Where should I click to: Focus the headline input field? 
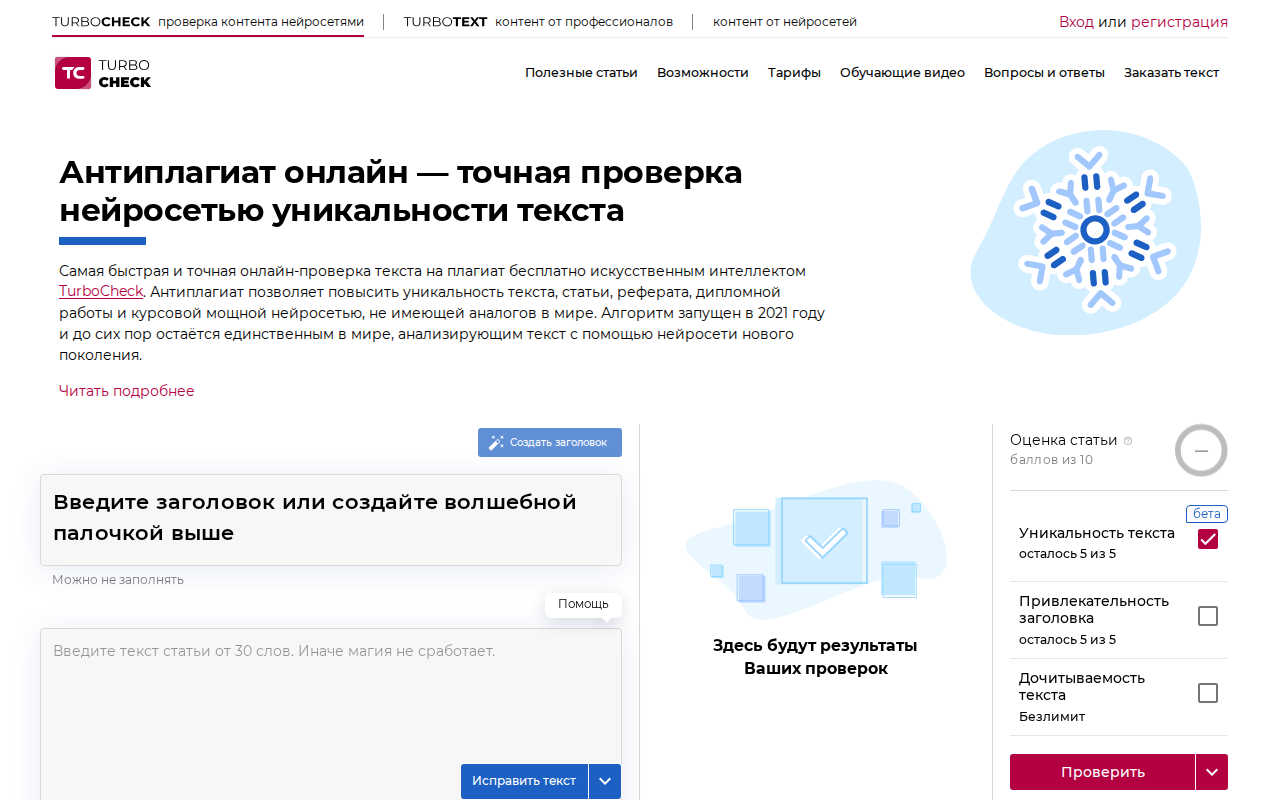(331, 519)
